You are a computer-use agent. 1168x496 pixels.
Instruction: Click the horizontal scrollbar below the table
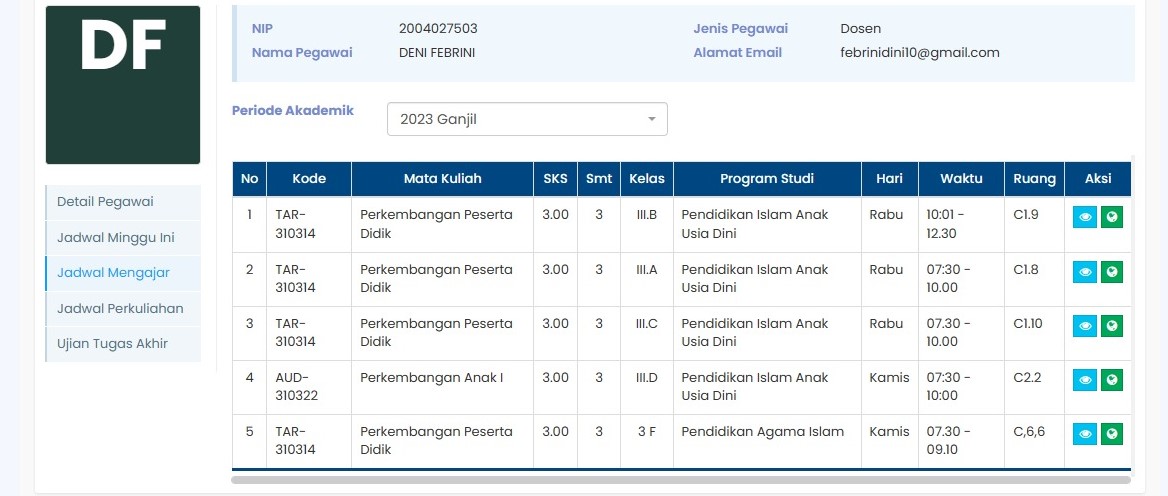point(680,480)
